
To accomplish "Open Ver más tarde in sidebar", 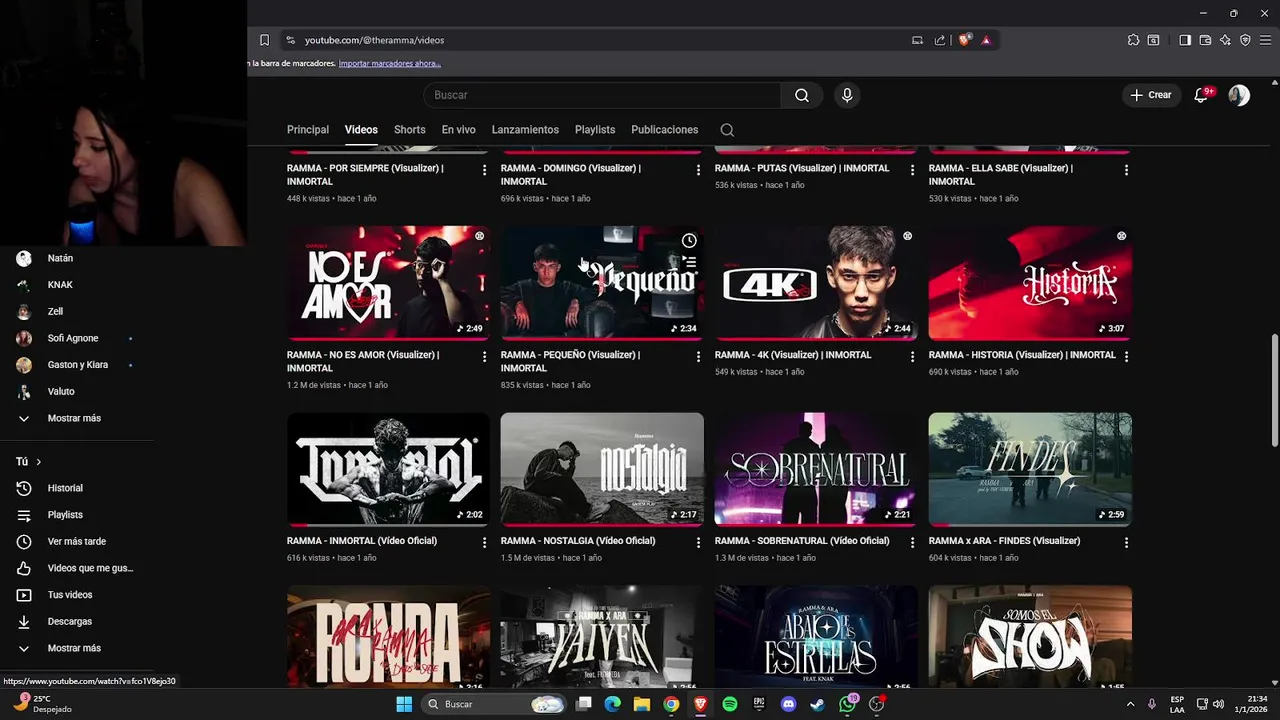I will (x=76, y=541).
